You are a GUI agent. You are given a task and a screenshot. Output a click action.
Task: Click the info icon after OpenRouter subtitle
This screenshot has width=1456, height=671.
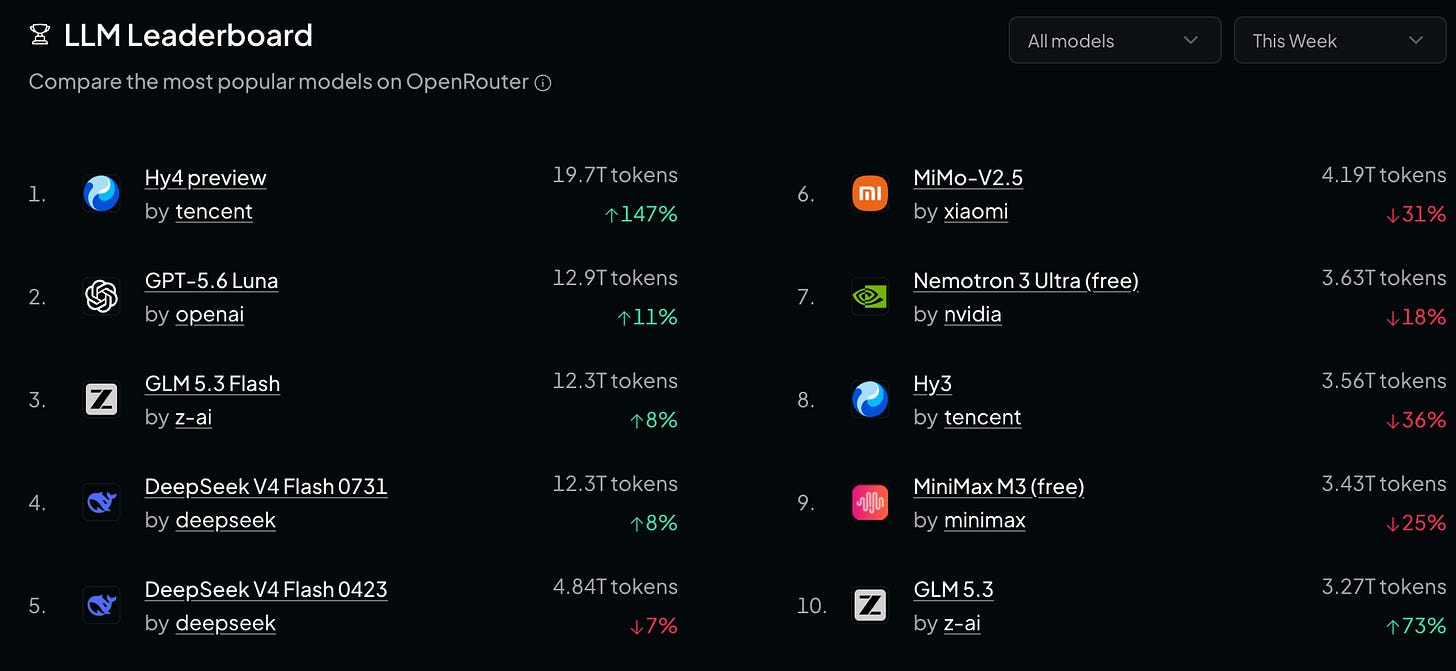(x=543, y=83)
